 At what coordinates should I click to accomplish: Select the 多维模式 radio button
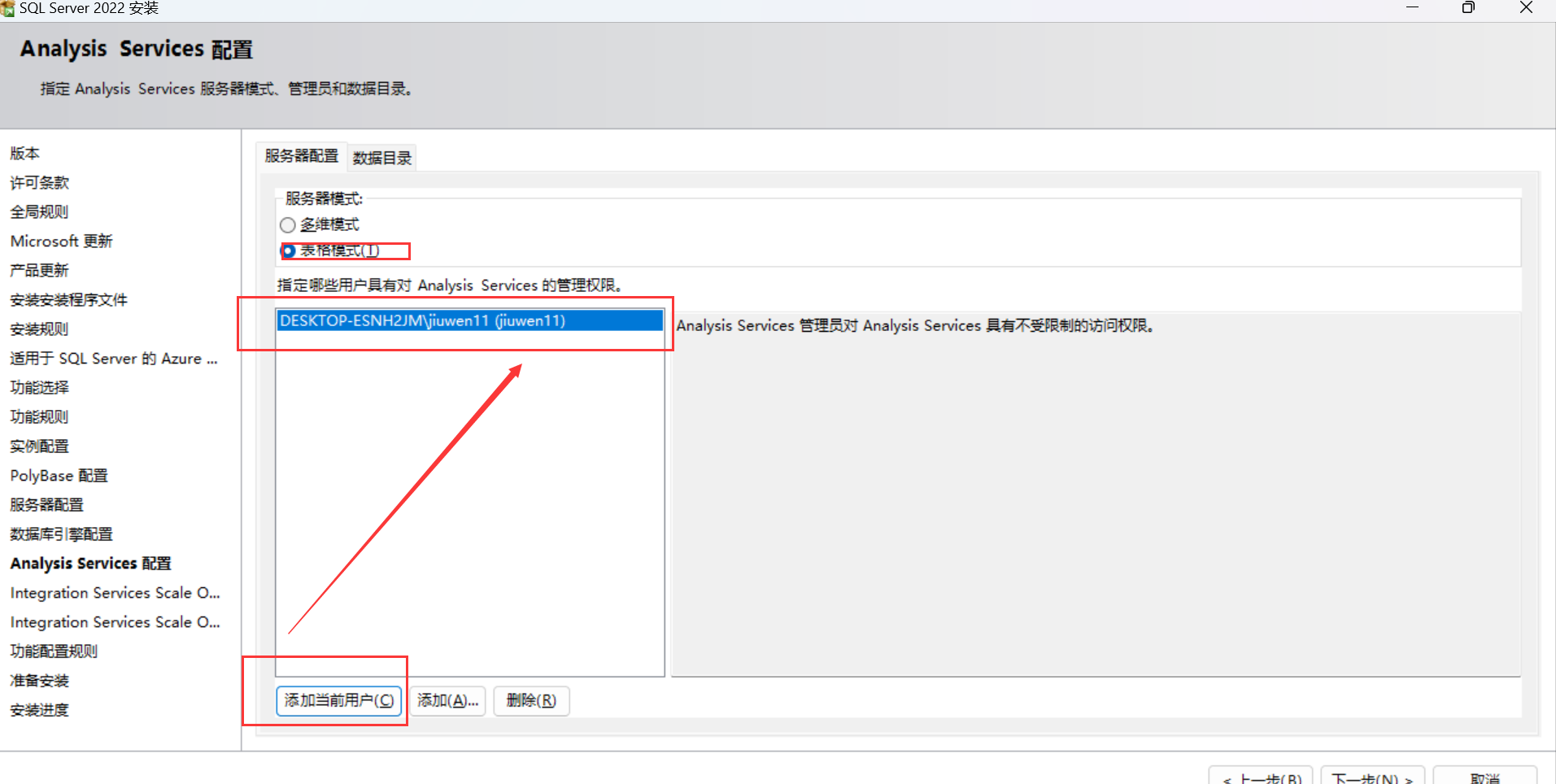coord(287,225)
